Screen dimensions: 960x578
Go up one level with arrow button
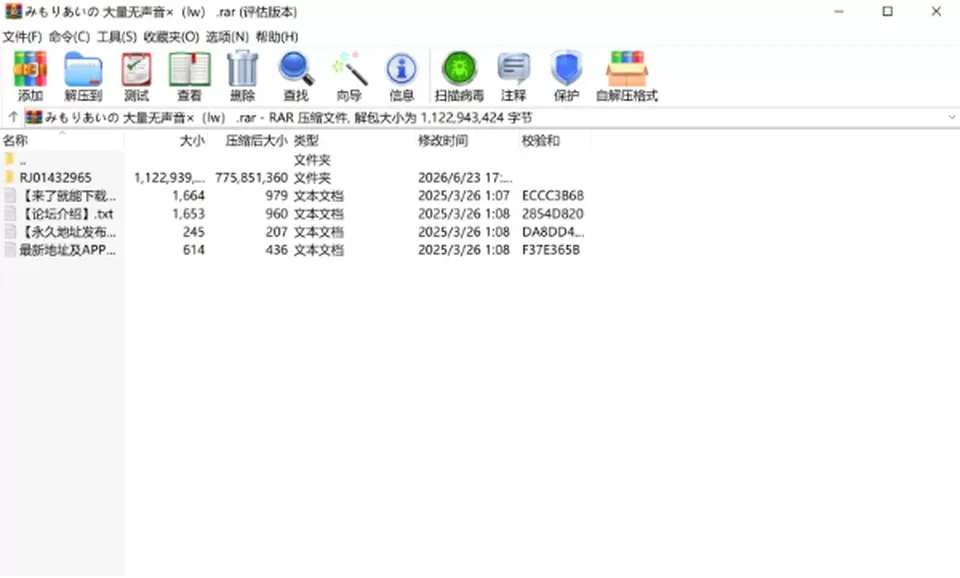[x=13, y=117]
